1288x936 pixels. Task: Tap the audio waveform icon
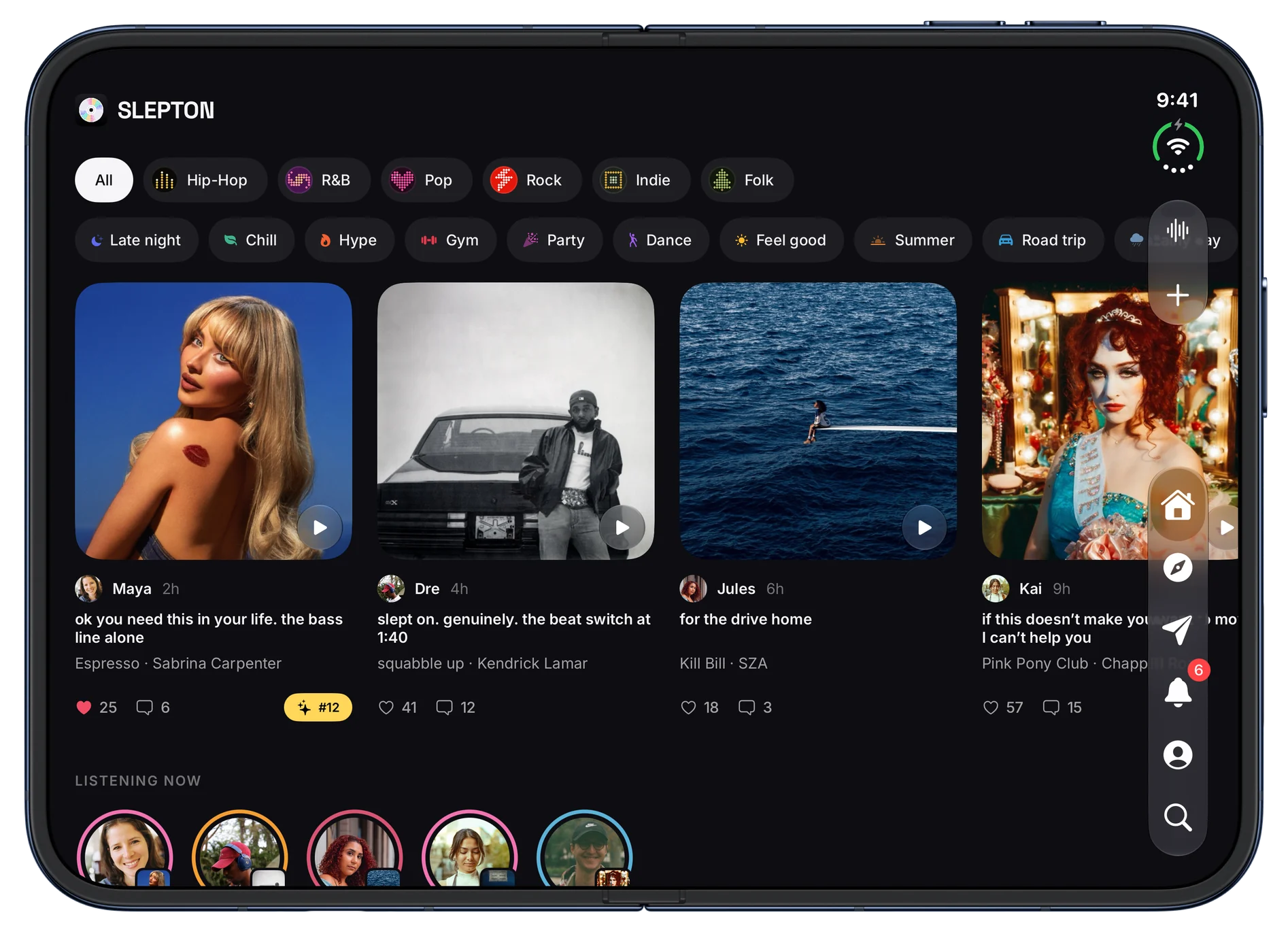[1178, 230]
